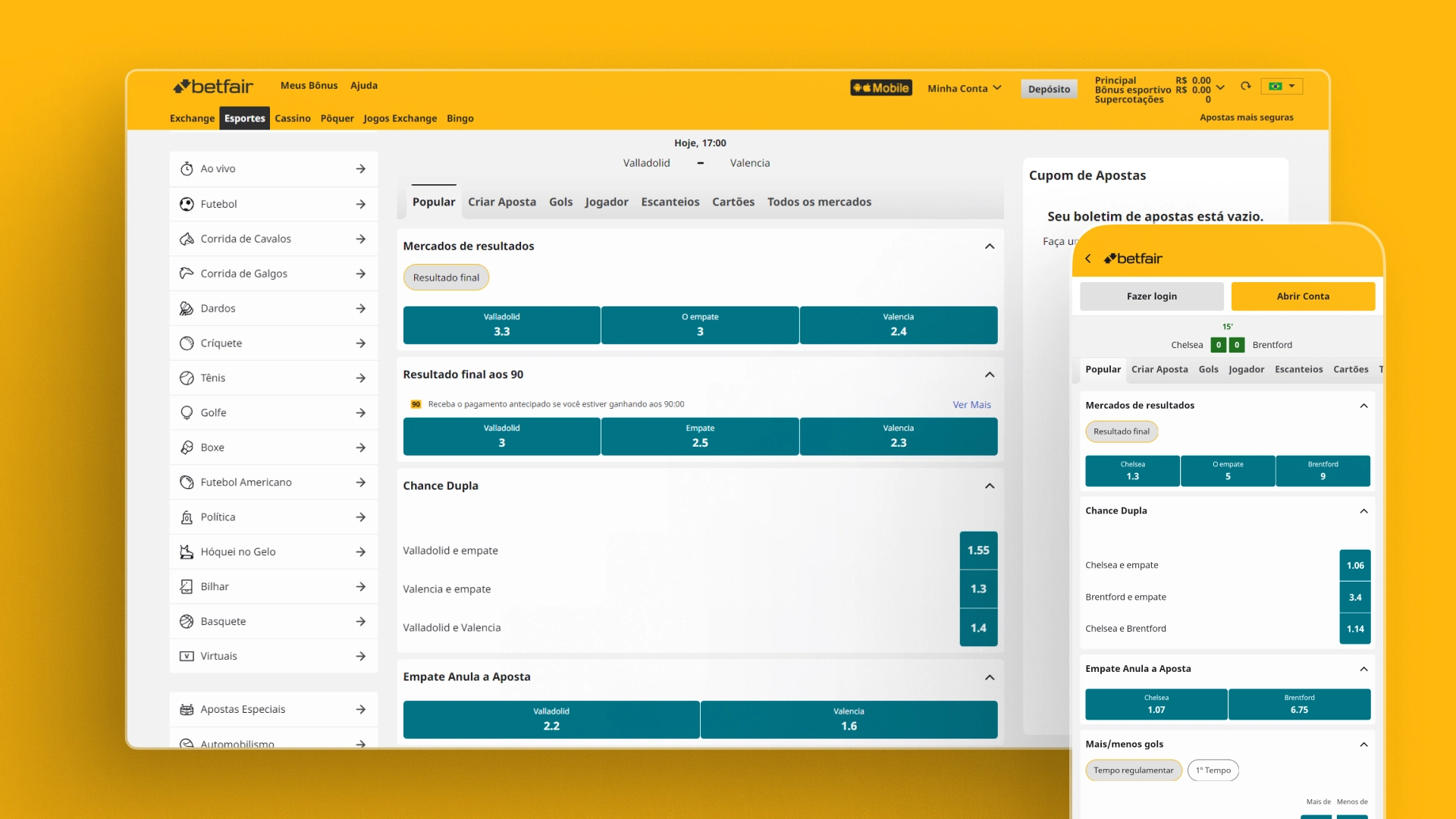This screenshot has height=819, width=1456.
Task: Select the Hóquei no Gelo skate icon
Action: 187,552
